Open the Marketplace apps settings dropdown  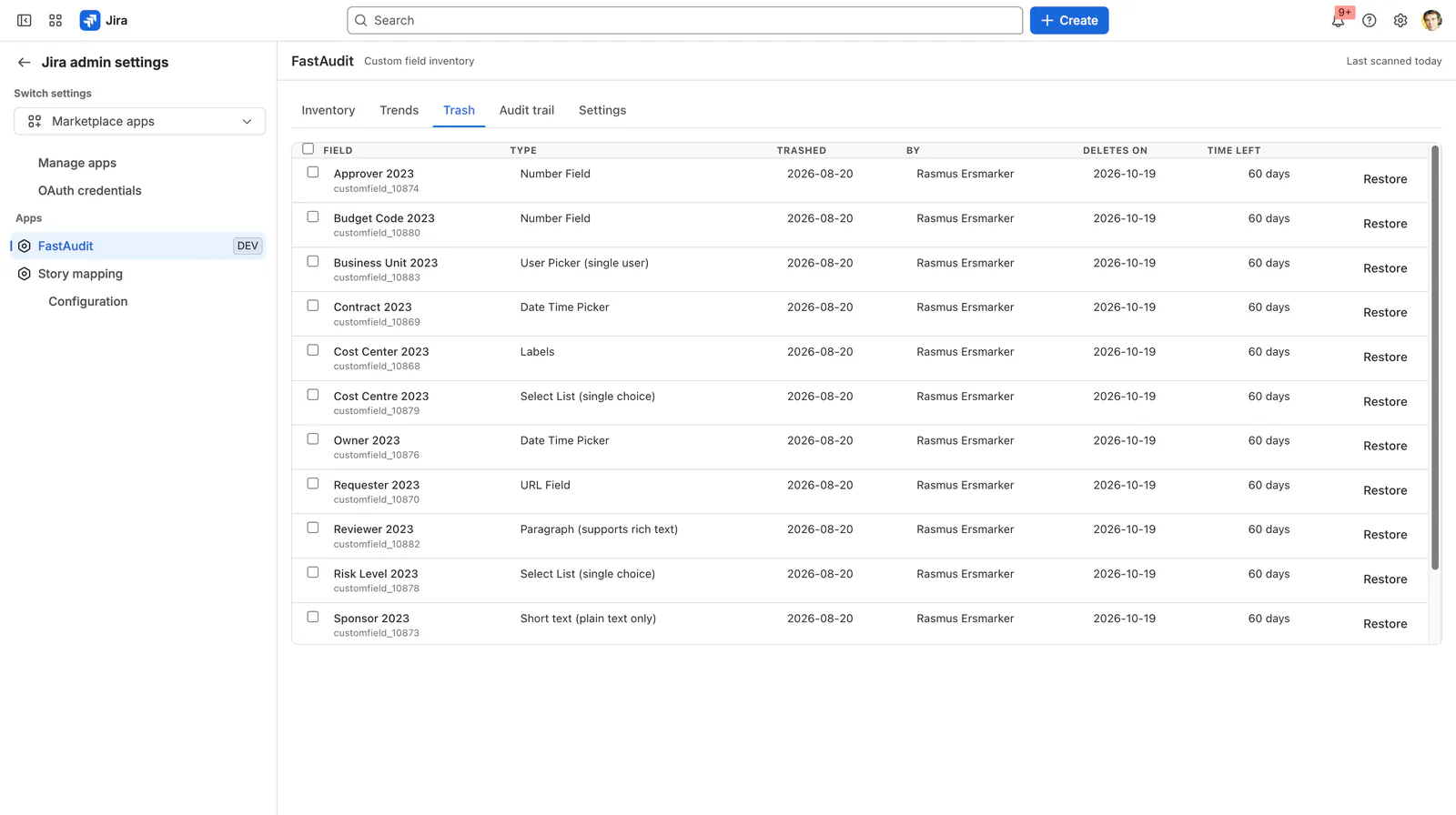pyautogui.click(x=140, y=121)
